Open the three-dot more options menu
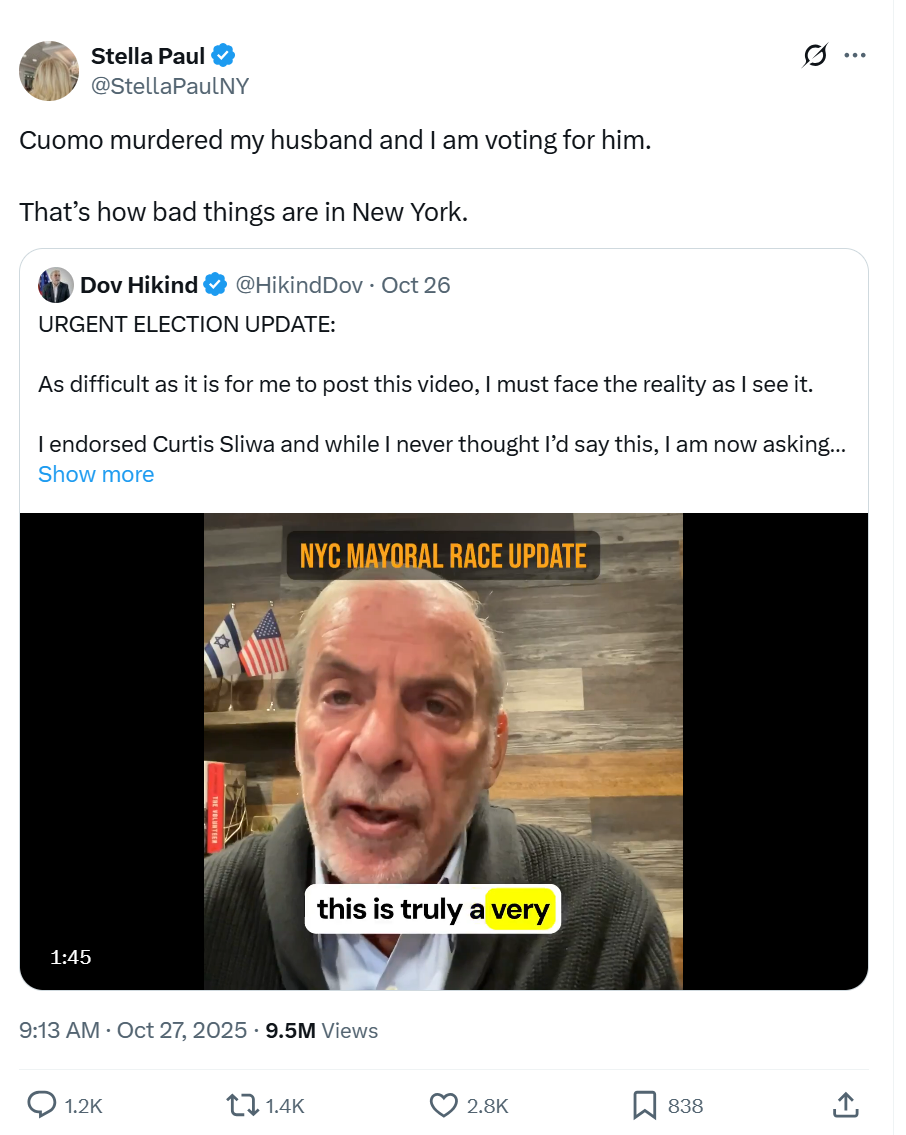Image resolution: width=906 pixels, height=1135 pixels. [x=855, y=56]
